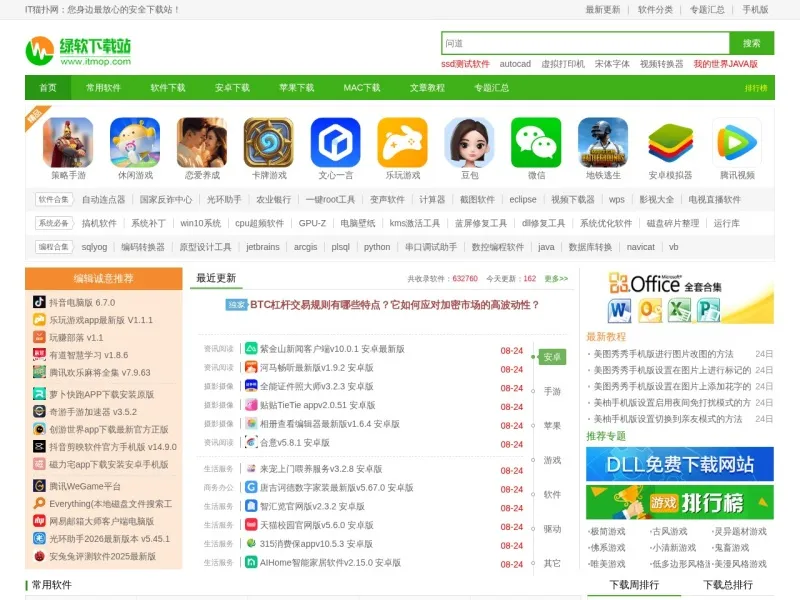
Task: Open the 地铁逃生 game icon
Action: 603,142
